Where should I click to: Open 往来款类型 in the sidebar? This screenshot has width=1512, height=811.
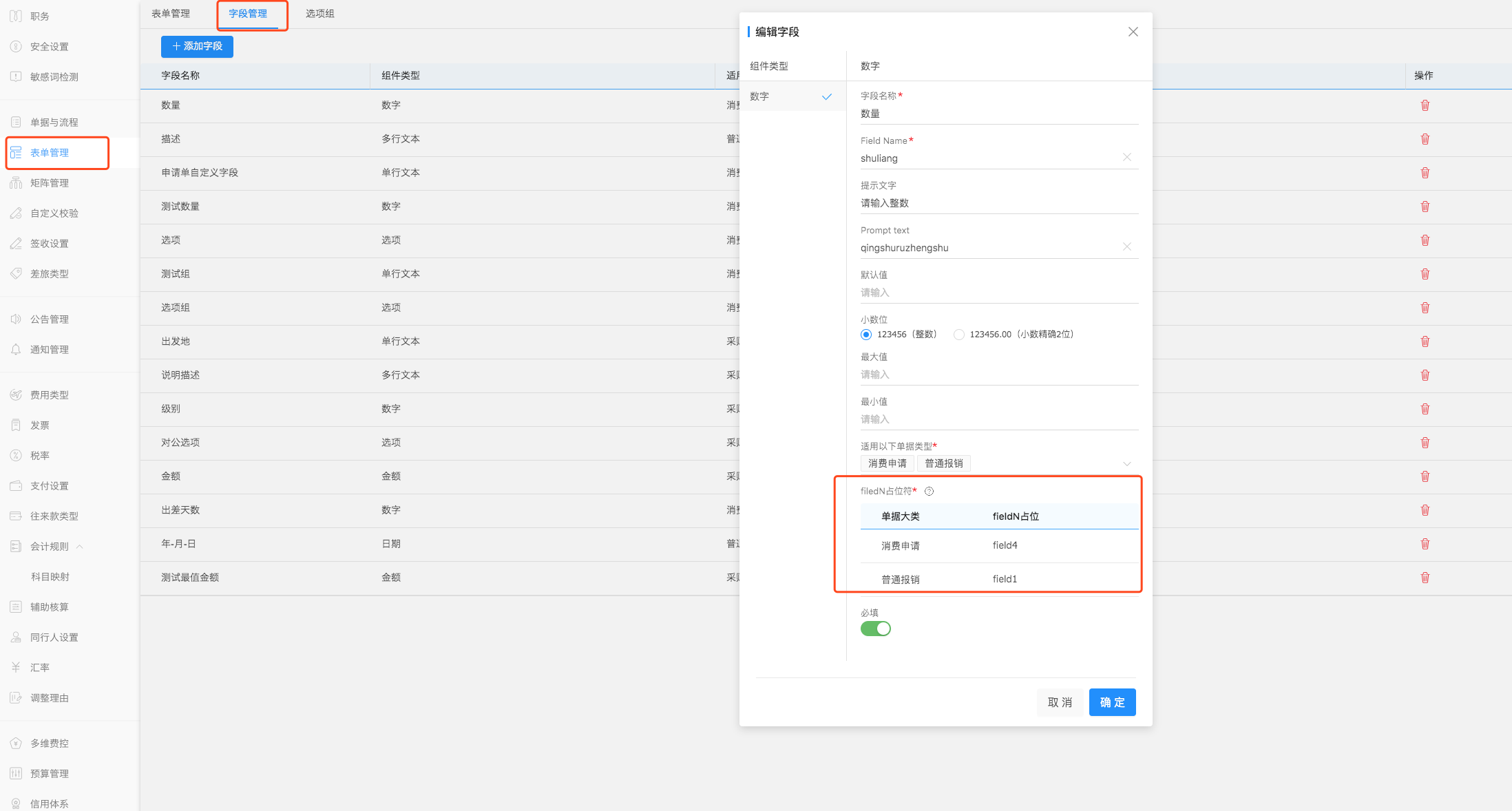[x=54, y=516]
